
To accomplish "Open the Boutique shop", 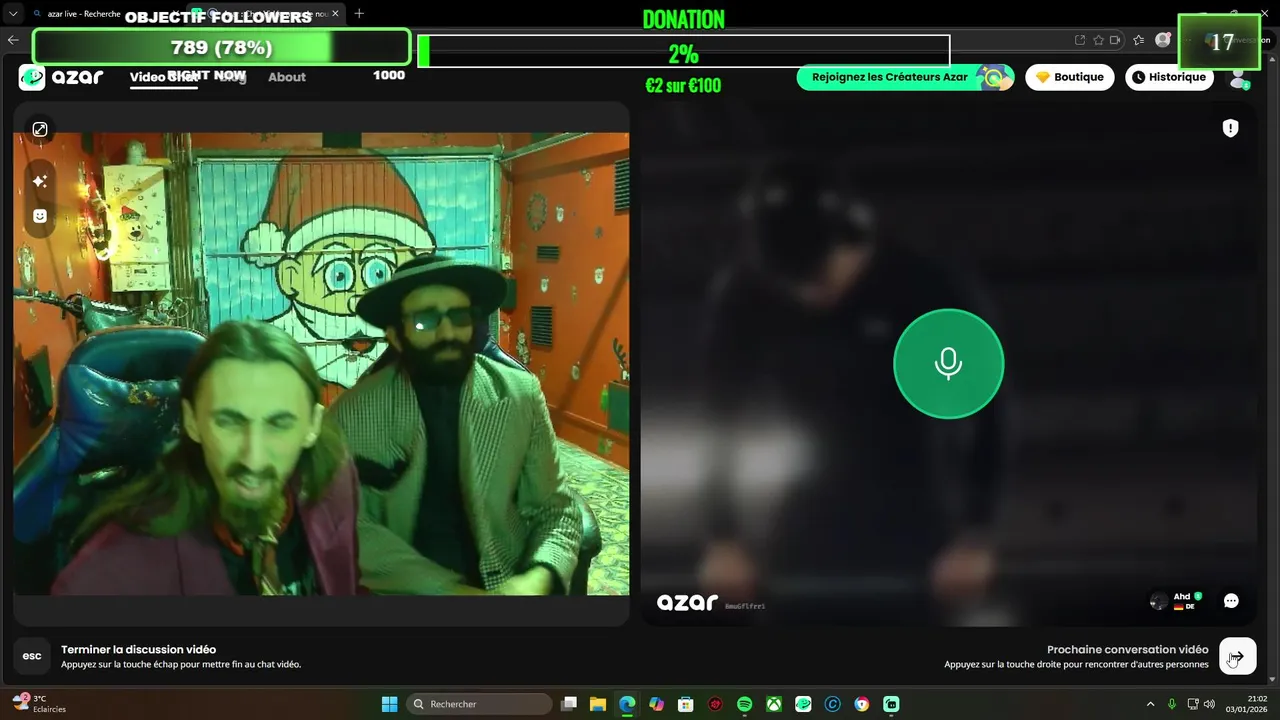I will coord(1069,77).
